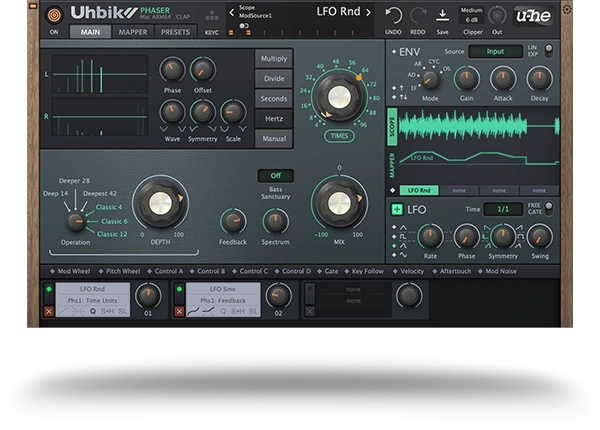Click the green plus icon beside LFO
Screen dimensions: 600x430
click(396, 209)
